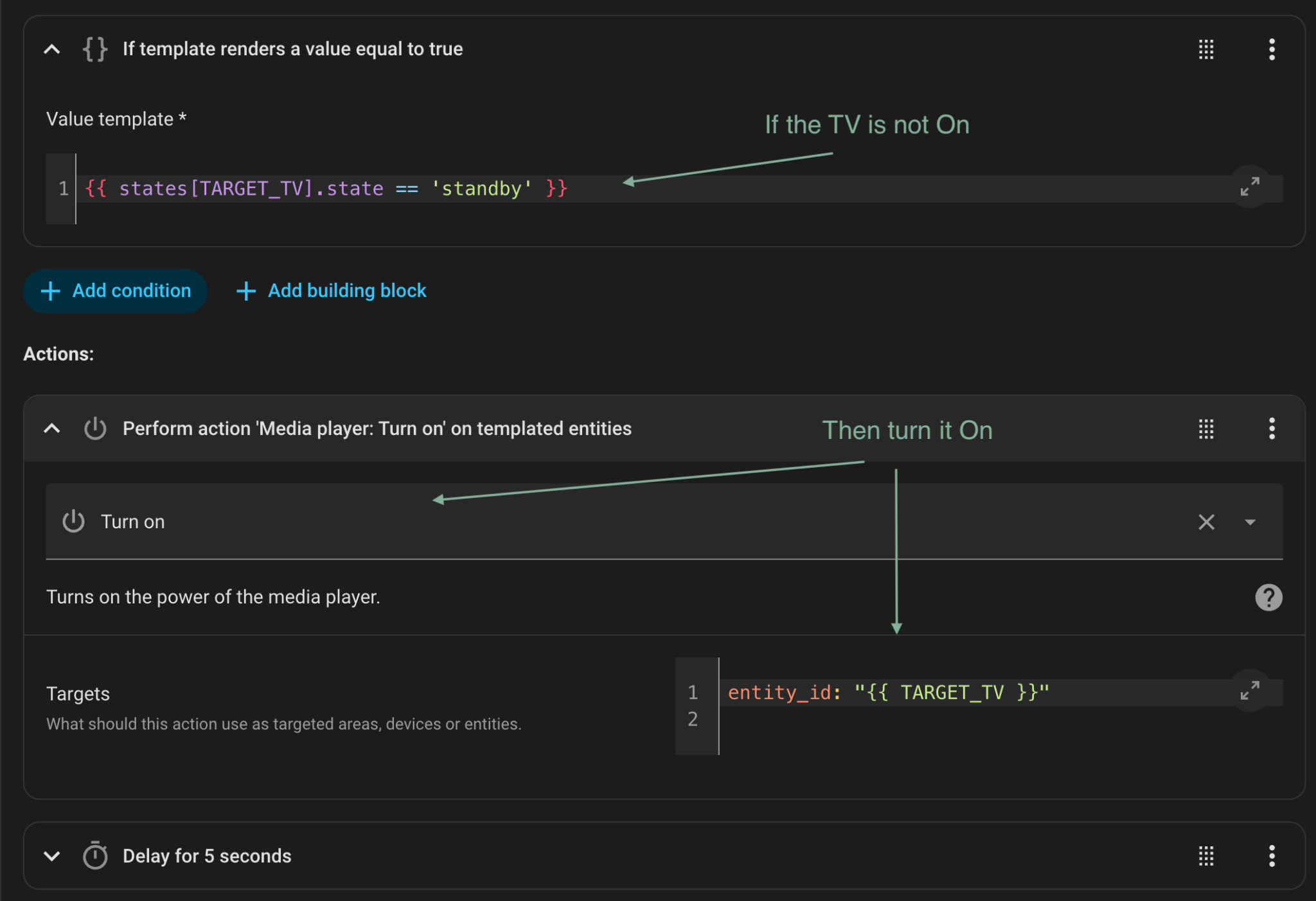Expand the Delay for 5 seconds action
Image resolution: width=1316 pixels, height=901 pixels.
52,856
